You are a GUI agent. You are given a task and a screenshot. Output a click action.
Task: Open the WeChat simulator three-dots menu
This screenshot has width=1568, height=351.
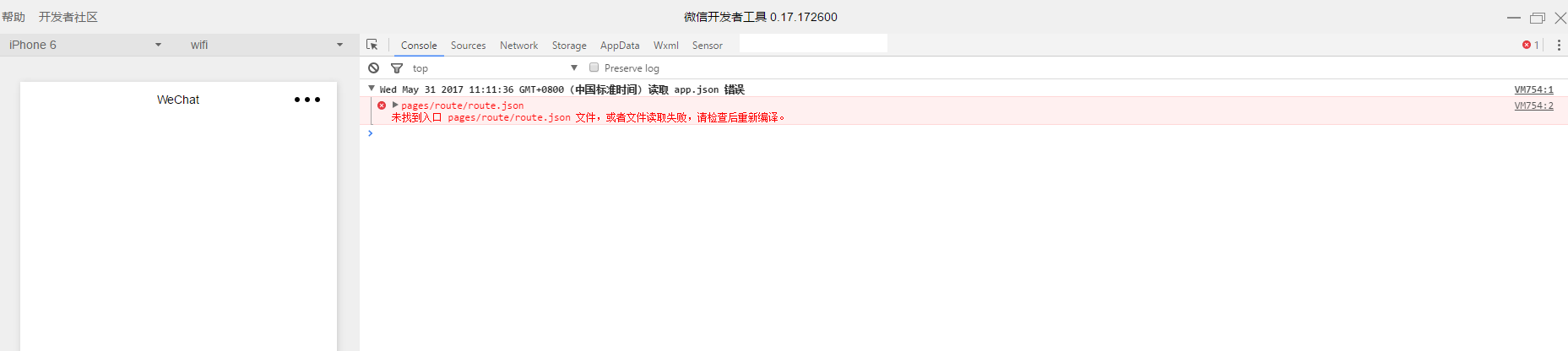307,100
